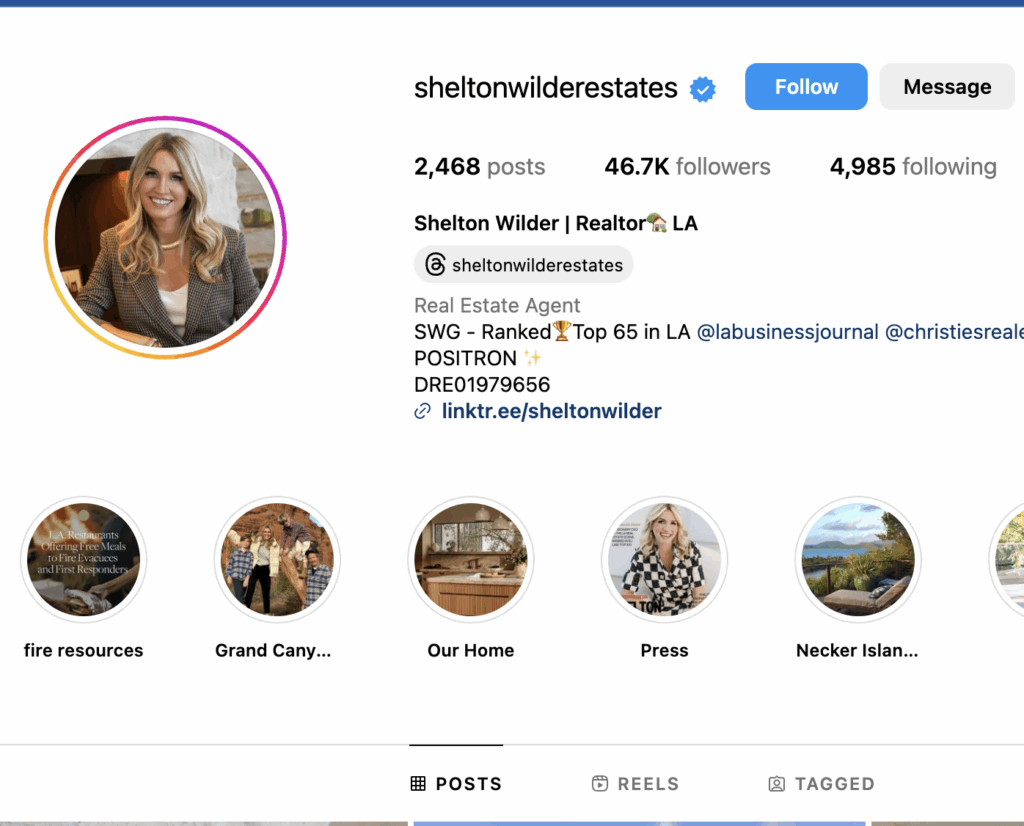
Task: Click the link chain icon in bio
Action: pos(423,411)
